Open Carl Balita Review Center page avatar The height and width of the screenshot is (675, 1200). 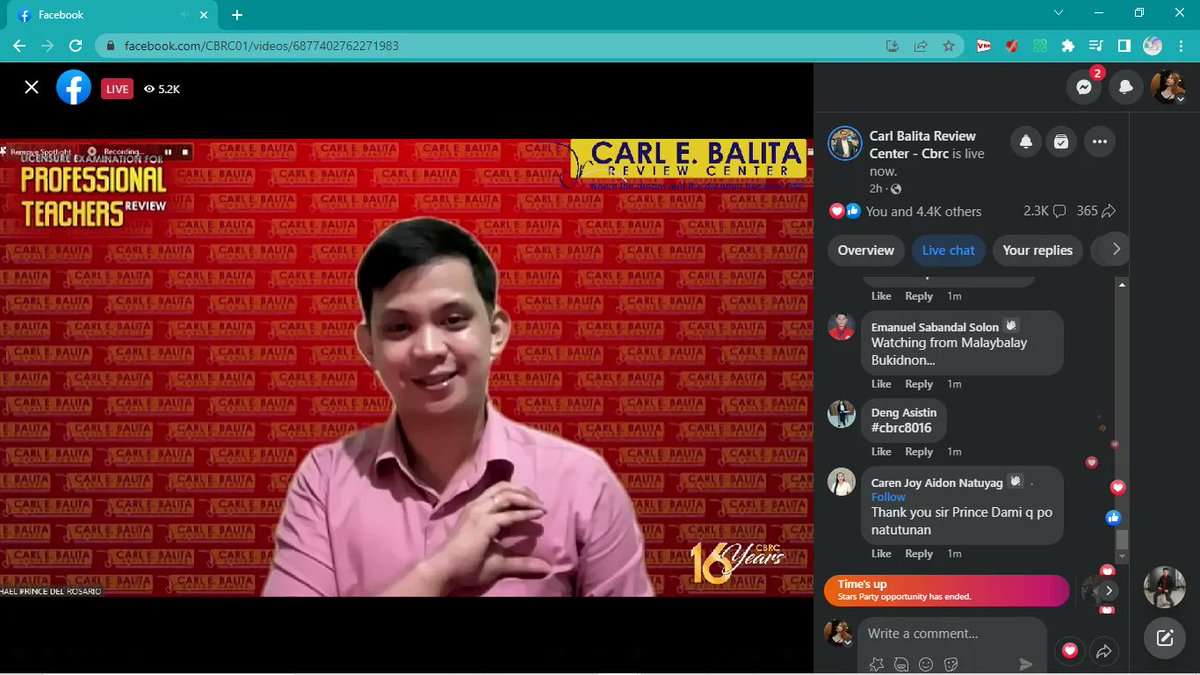tap(845, 143)
